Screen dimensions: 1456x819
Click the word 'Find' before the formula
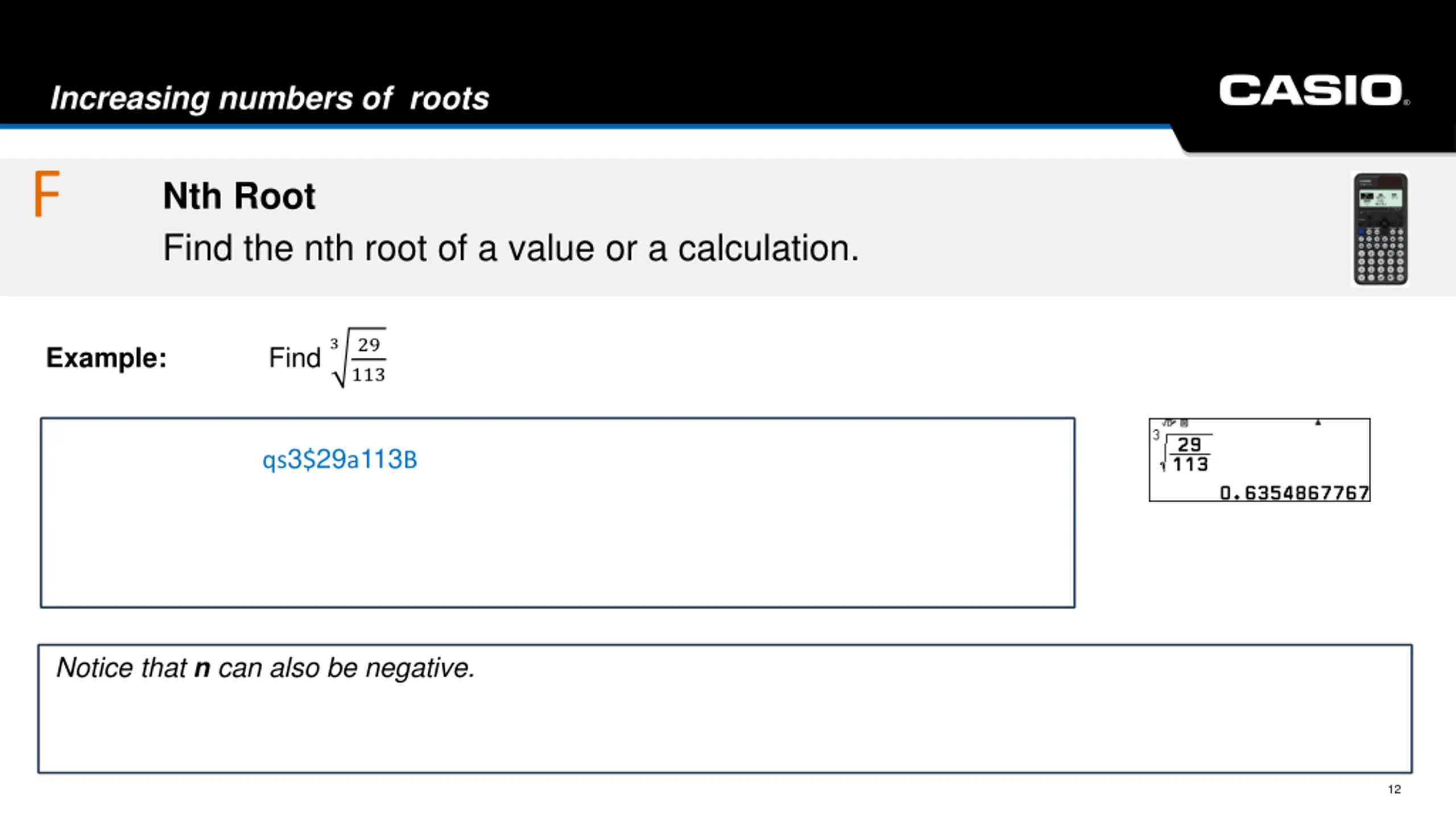coord(295,358)
